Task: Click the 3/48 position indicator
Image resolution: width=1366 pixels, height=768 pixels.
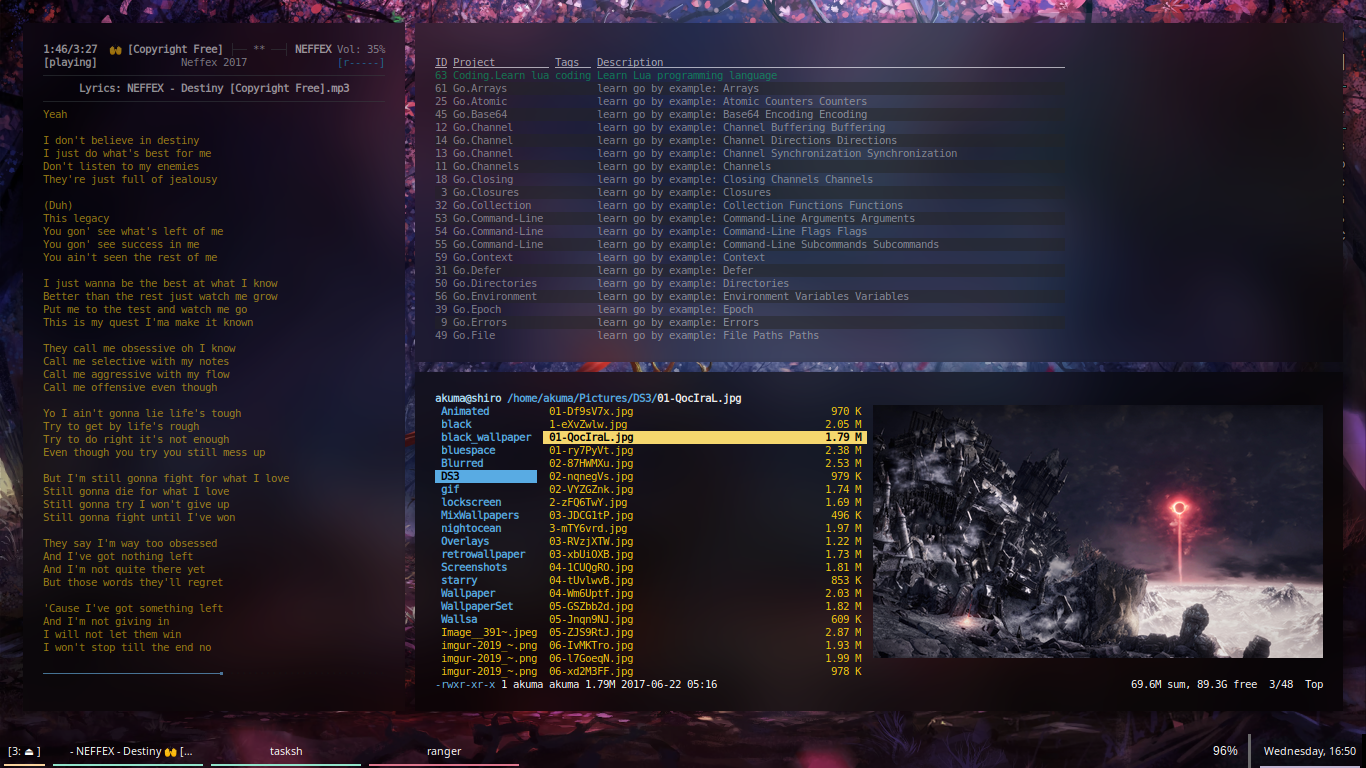Action: click(x=1281, y=684)
